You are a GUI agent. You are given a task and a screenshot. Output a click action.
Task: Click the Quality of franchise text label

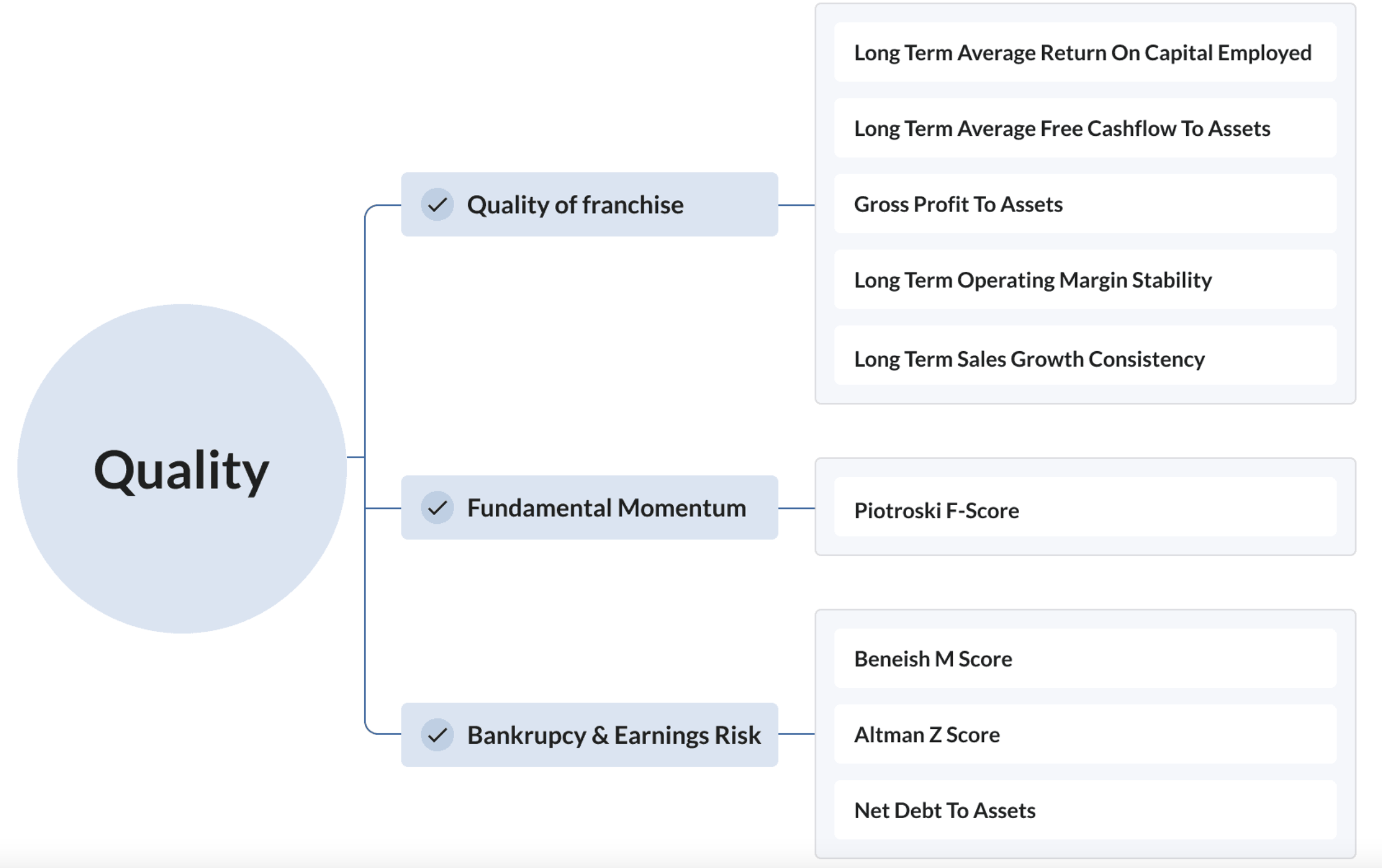click(x=575, y=205)
